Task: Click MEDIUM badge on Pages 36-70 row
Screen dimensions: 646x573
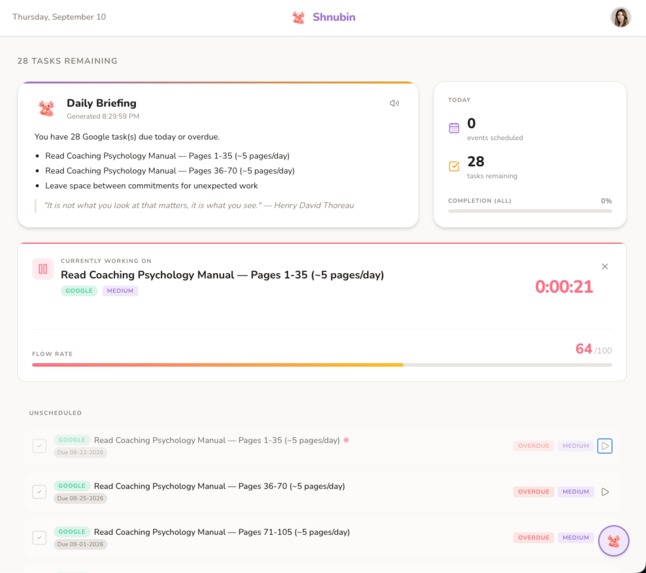Action: (x=576, y=492)
